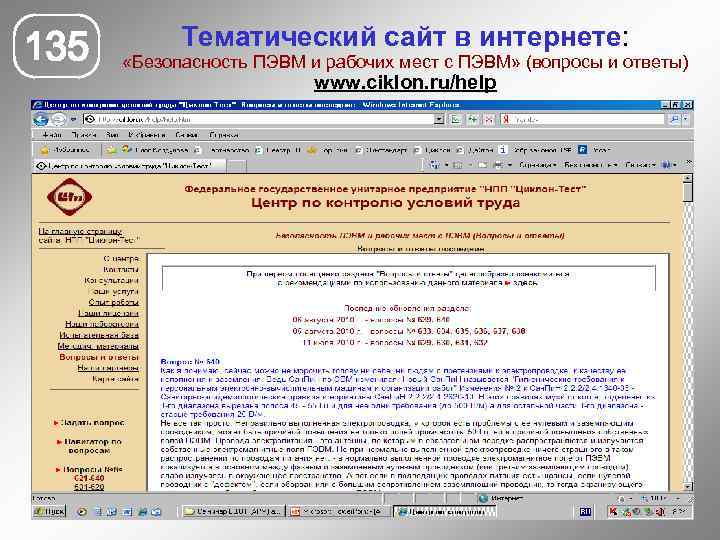Screen dimensions: 720x540
Task: Click the Цикпон-Тест red diamond logo
Action: pos(69,197)
